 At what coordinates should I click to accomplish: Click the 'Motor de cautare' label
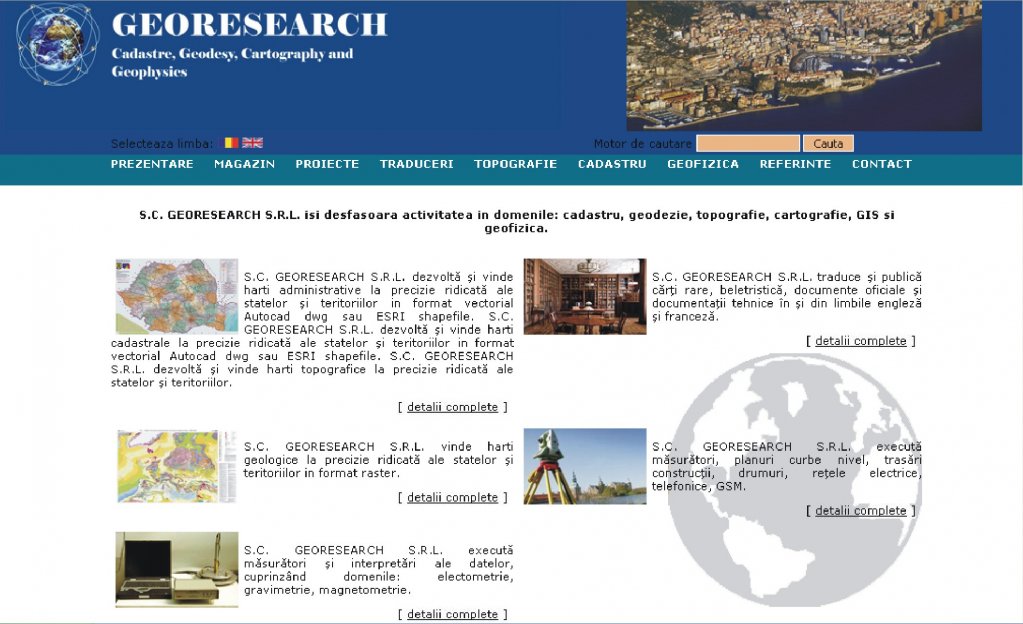pyautogui.click(x=643, y=144)
